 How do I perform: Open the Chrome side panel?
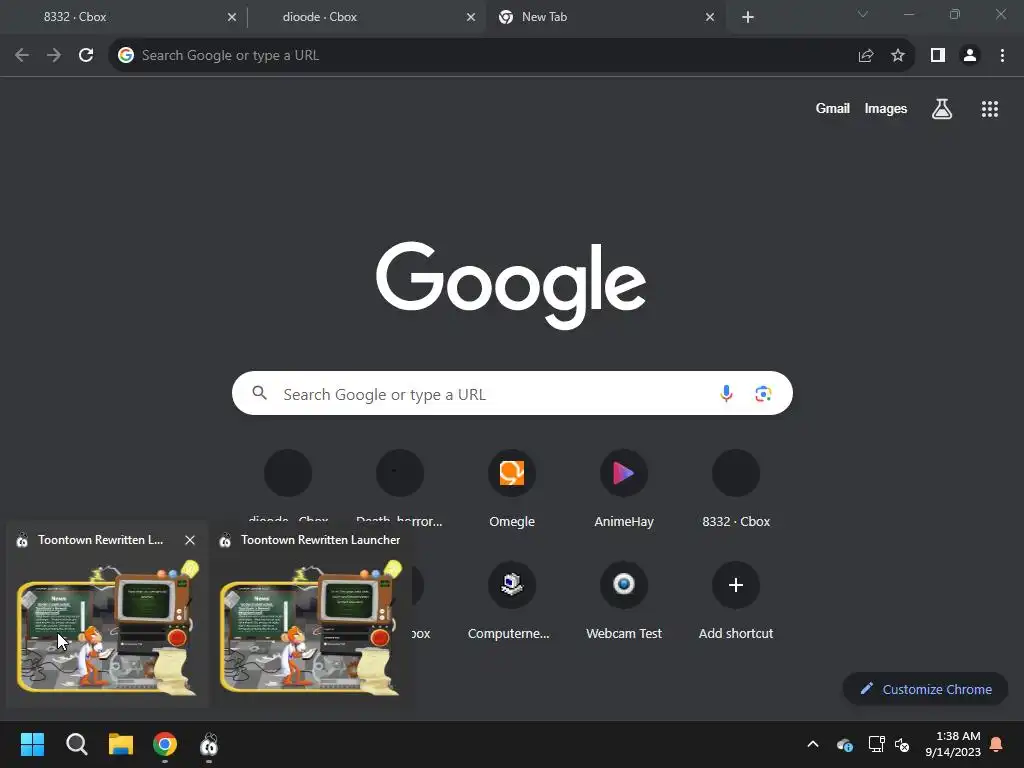point(938,56)
